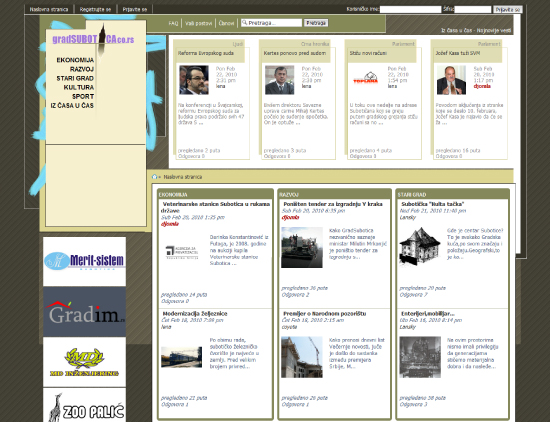
Task: Open article Jožef Kasa tuži SVM
Action: click(x=458, y=53)
